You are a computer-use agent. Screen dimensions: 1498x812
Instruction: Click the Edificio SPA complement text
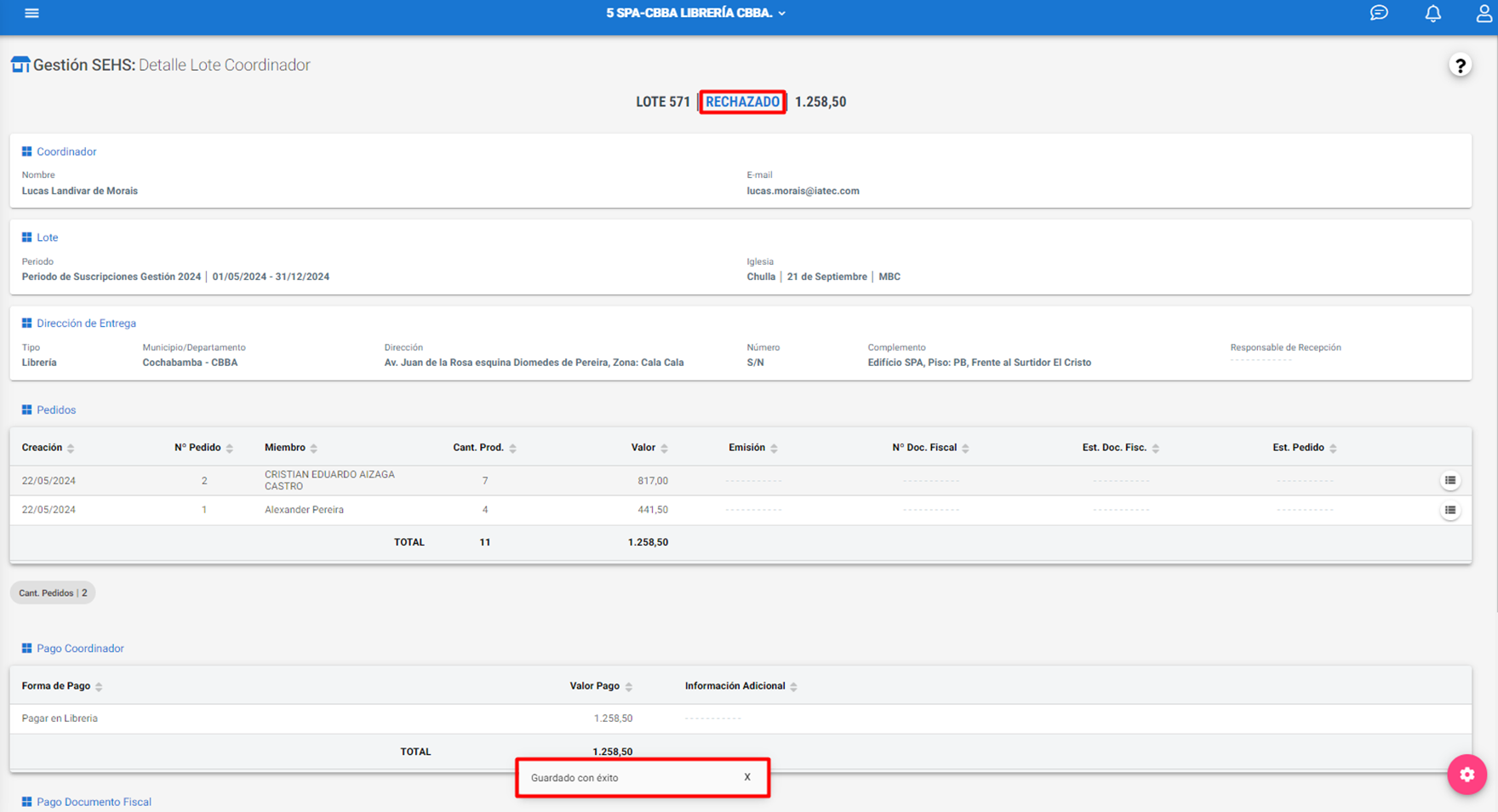pyautogui.click(x=979, y=363)
